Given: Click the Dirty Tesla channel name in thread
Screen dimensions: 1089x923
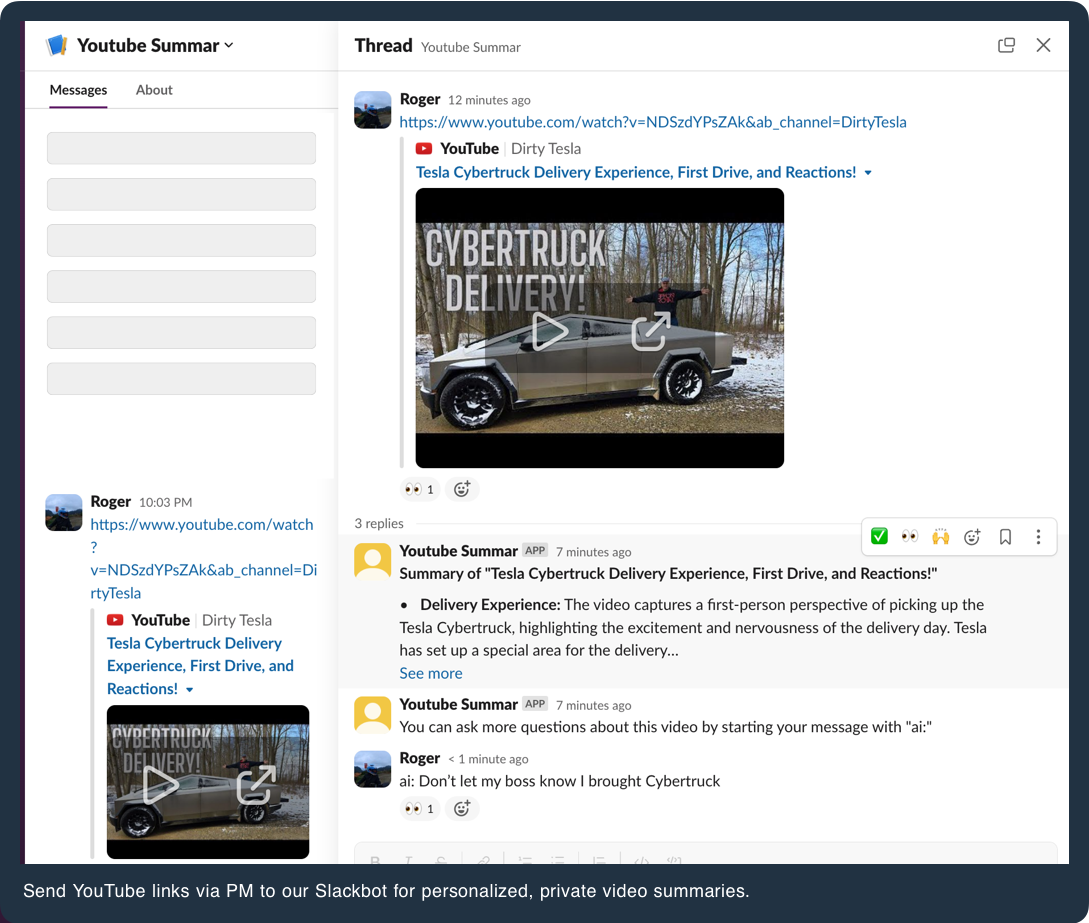Looking at the screenshot, I should click(546, 149).
